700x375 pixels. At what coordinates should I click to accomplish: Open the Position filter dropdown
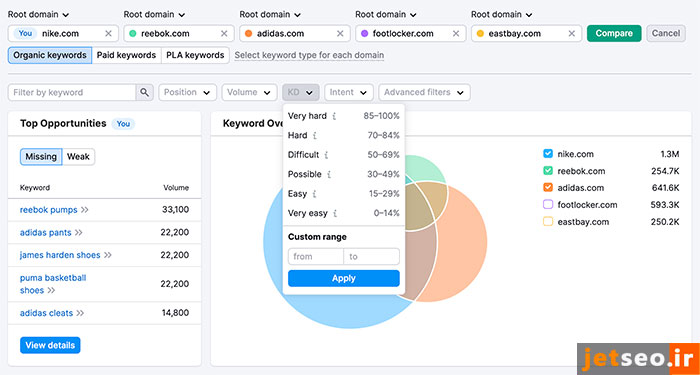(188, 92)
